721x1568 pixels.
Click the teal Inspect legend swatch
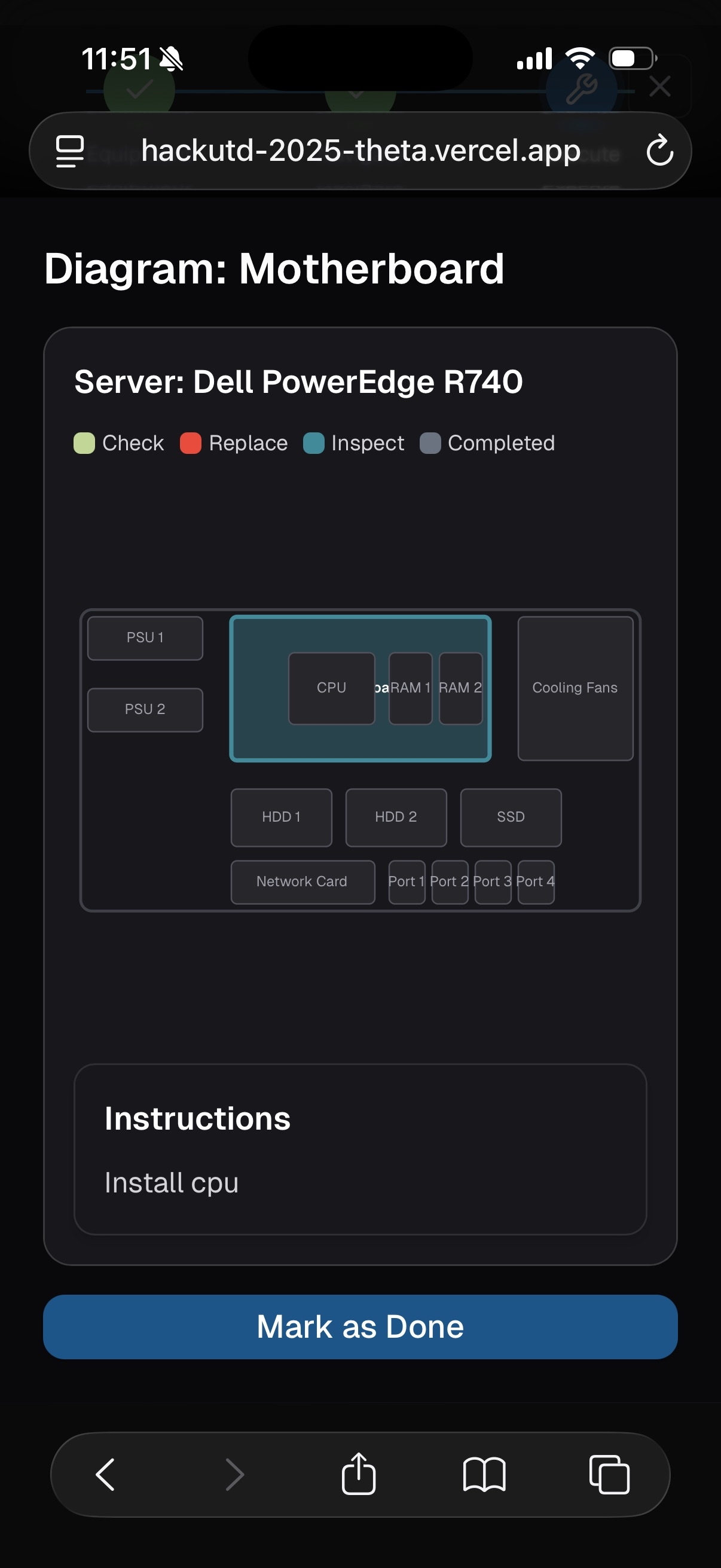point(314,443)
